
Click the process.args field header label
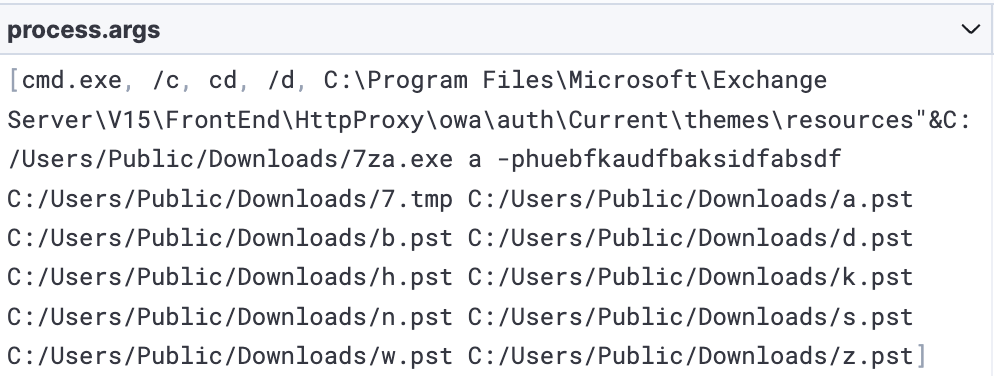84,30
